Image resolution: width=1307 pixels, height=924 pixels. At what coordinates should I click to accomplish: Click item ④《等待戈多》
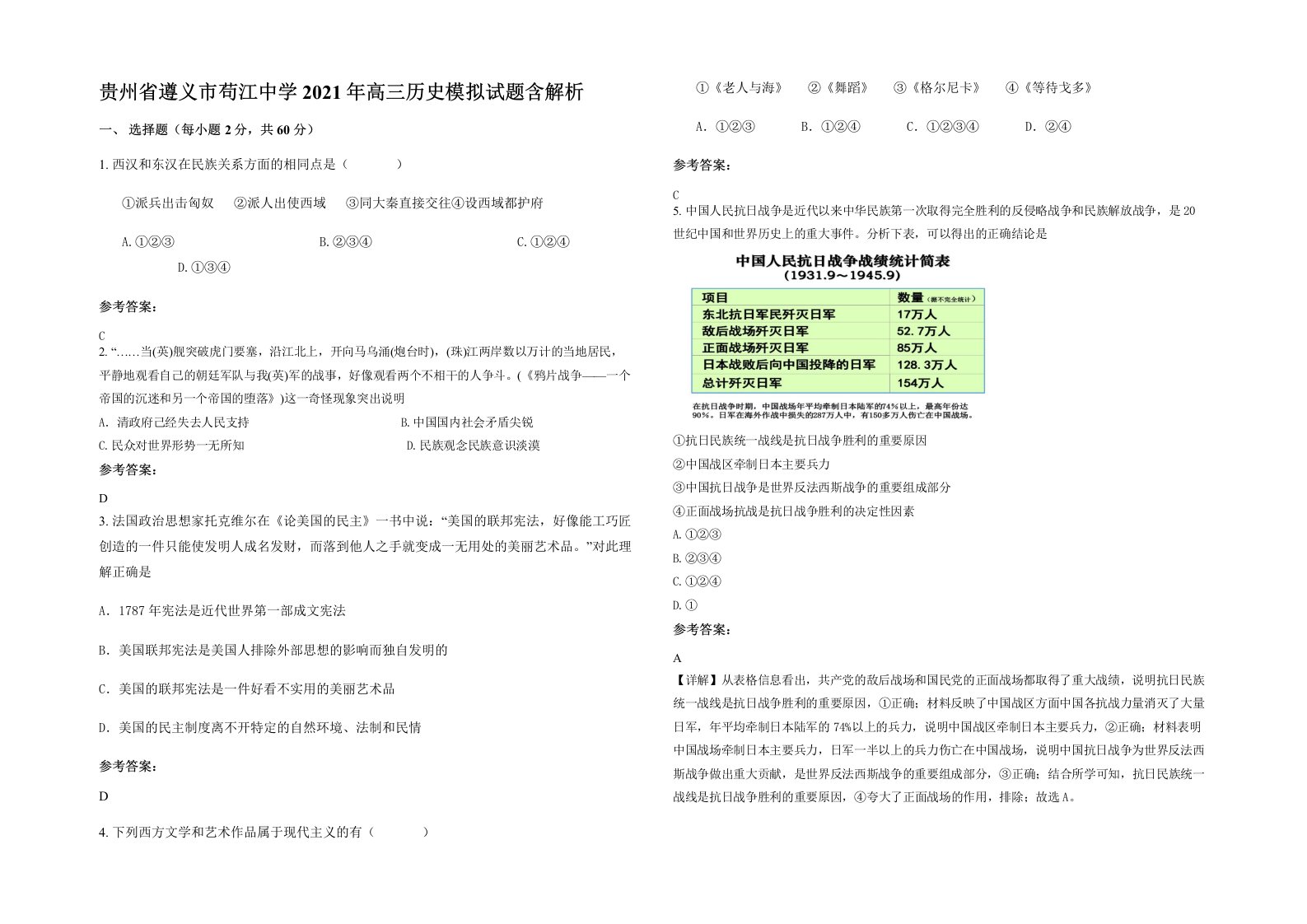tap(1049, 87)
